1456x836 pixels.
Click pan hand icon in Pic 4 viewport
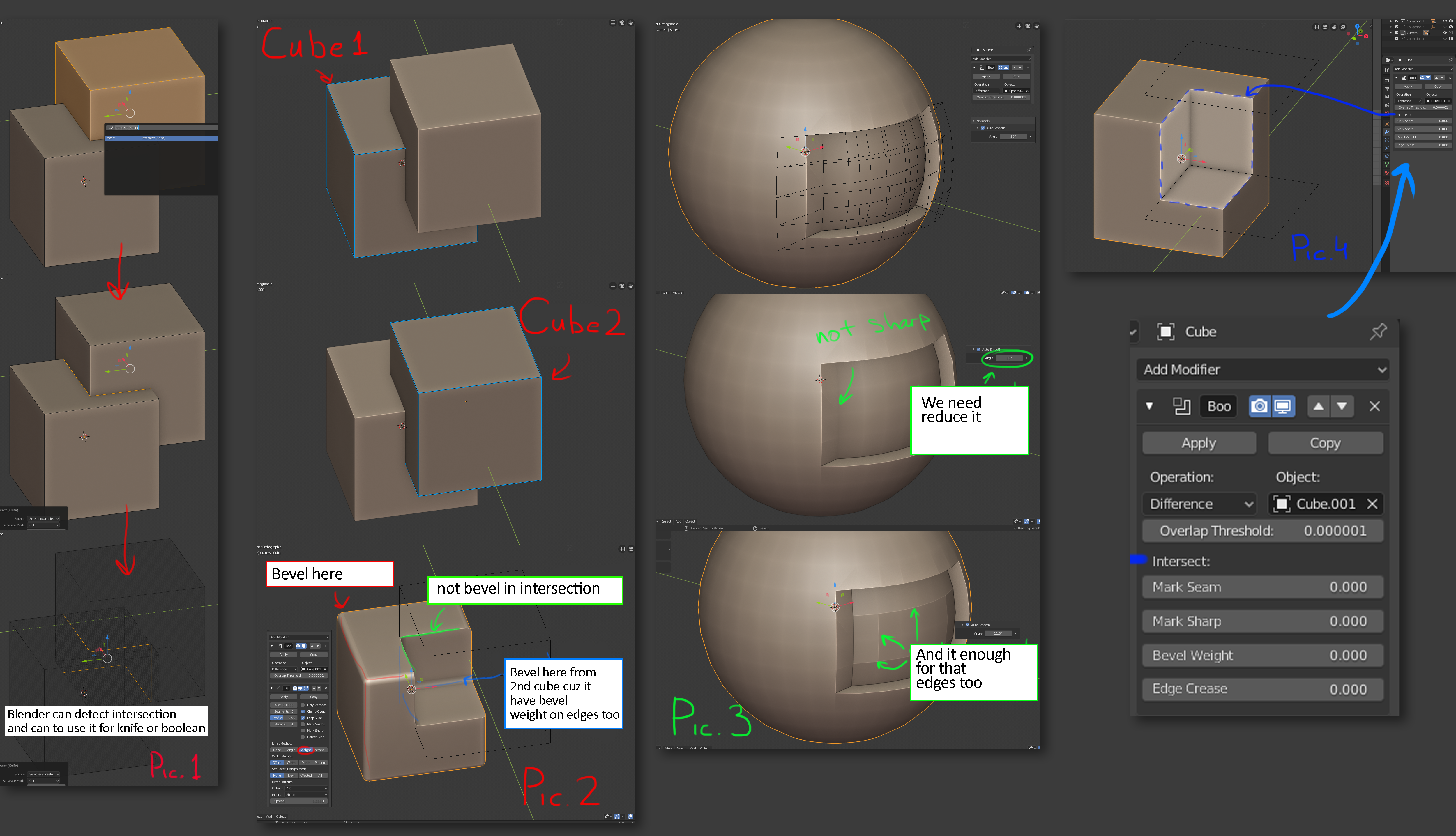tap(1334, 27)
